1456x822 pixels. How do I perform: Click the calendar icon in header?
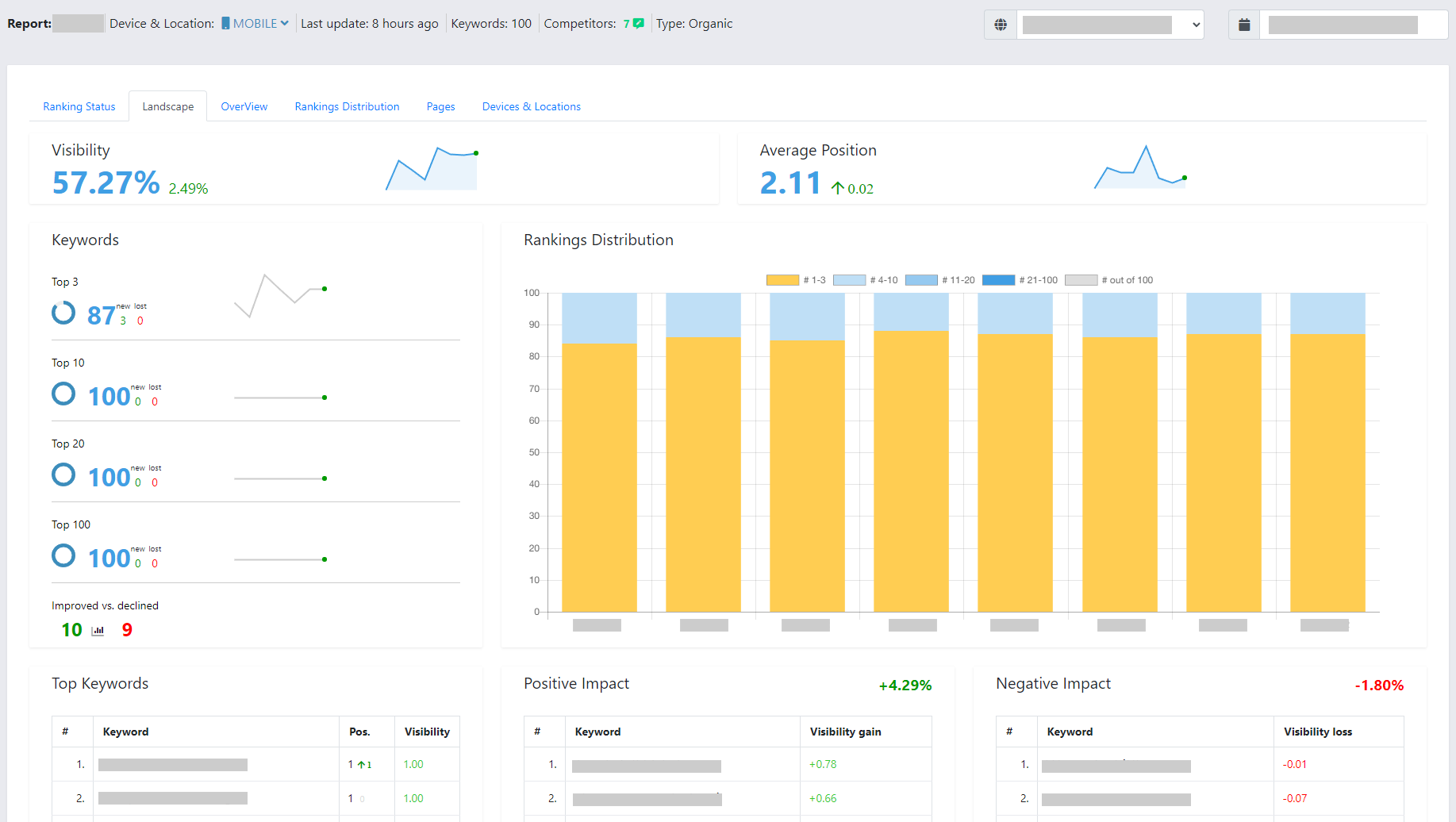click(1244, 25)
